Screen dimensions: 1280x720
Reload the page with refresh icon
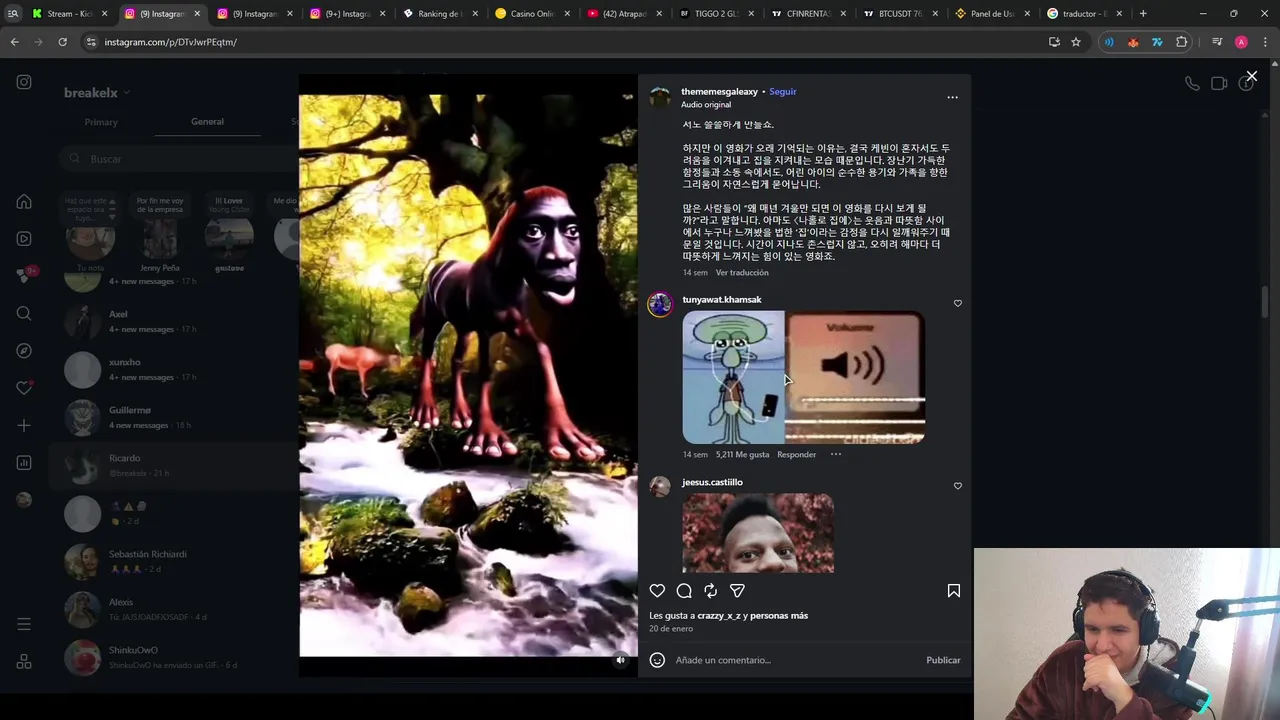62,42
